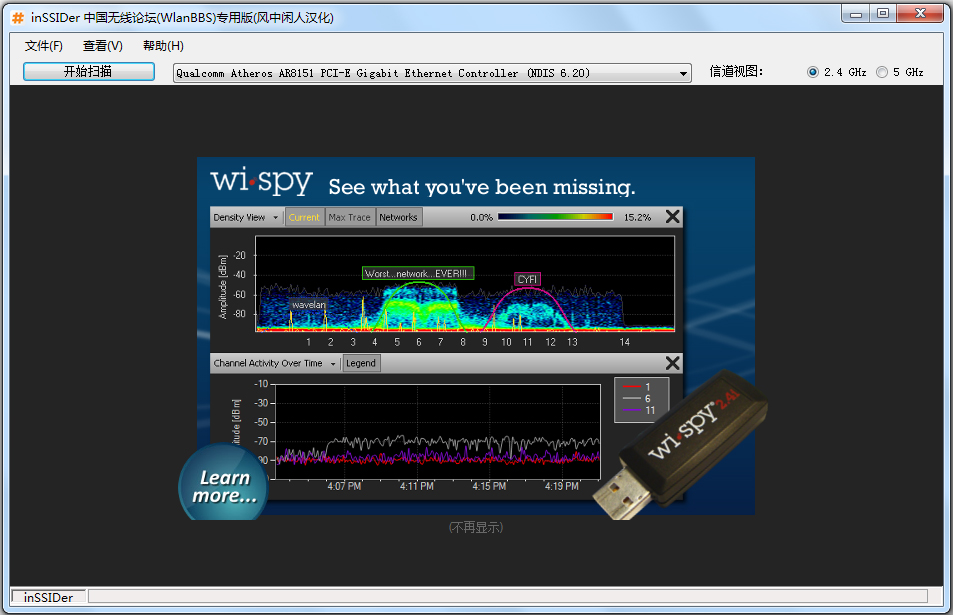Open the network adapter selection dropdown
The width and height of the screenshot is (953, 615).
click(x=683, y=72)
